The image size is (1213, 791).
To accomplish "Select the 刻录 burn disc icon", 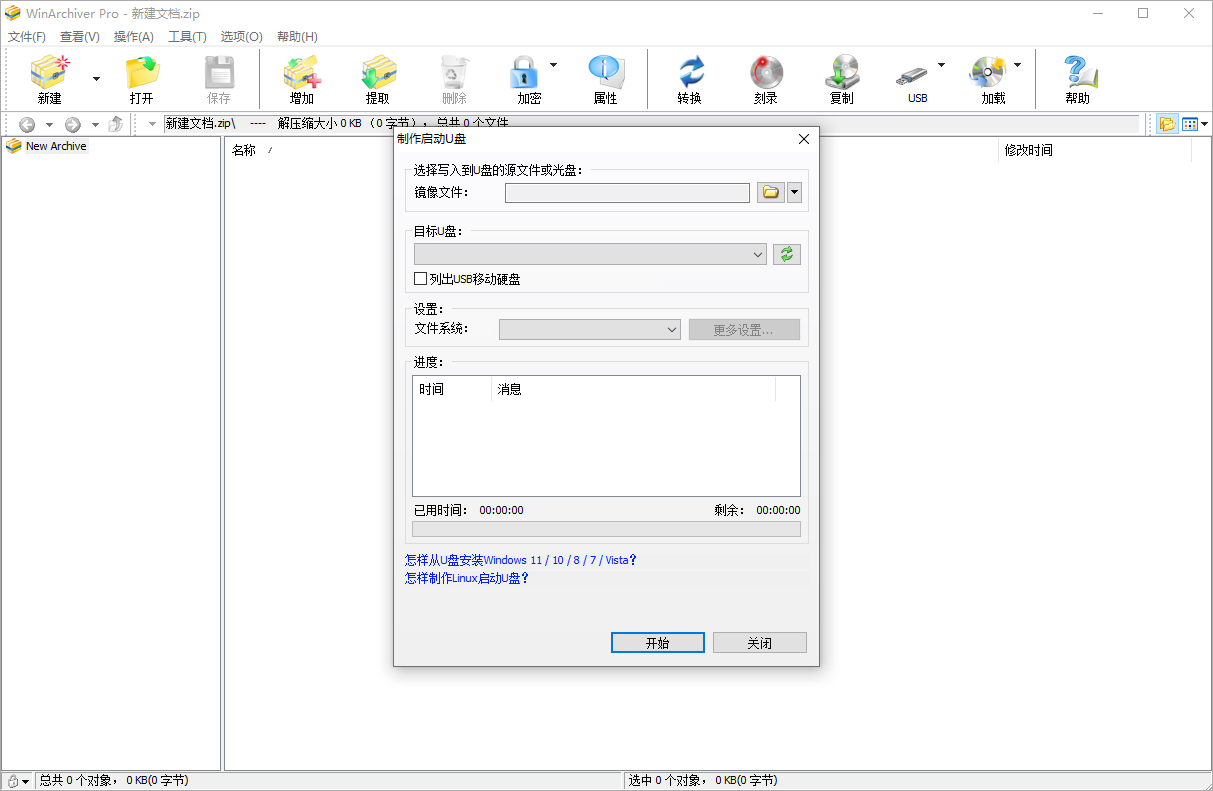I will click(764, 78).
